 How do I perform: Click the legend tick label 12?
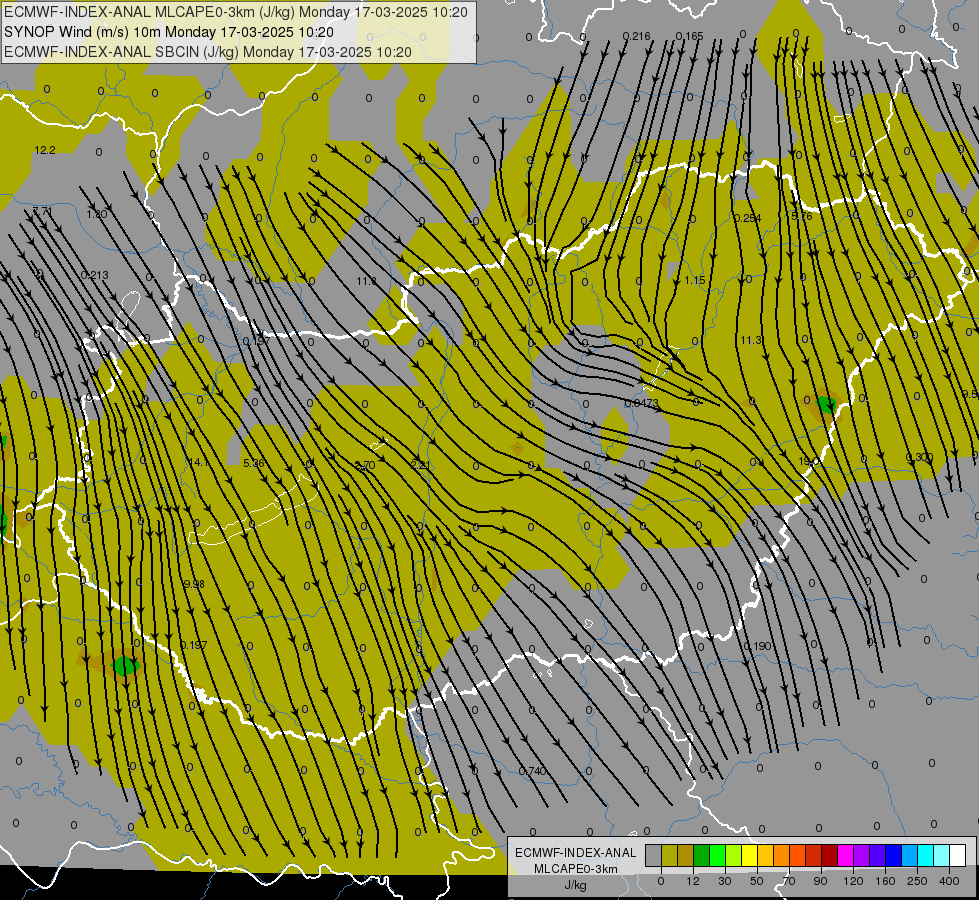coord(692,881)
